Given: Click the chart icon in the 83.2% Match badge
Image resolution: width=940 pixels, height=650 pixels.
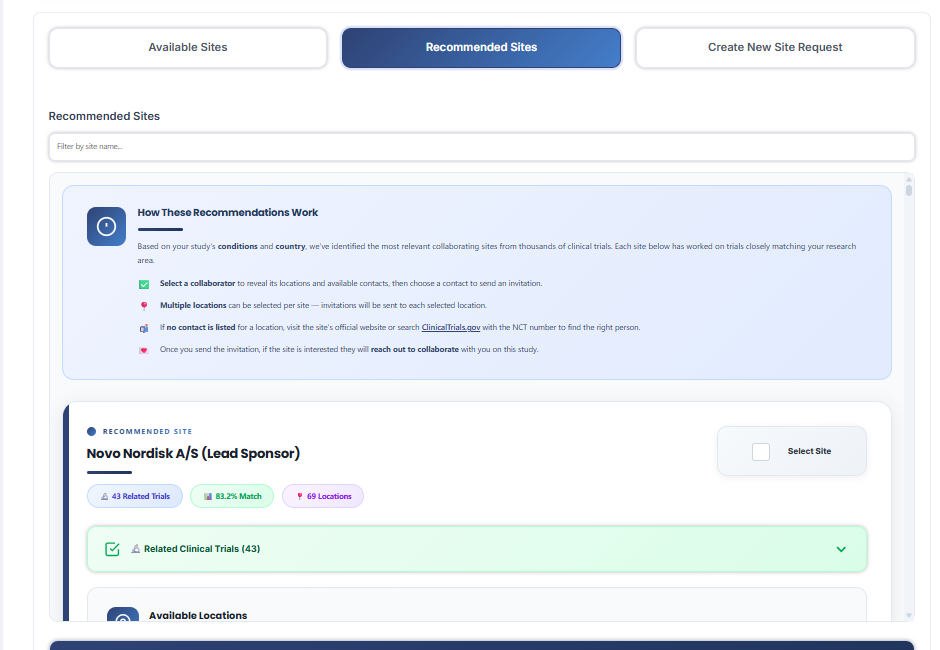Looking at the screenshot, I should [207, 496].
